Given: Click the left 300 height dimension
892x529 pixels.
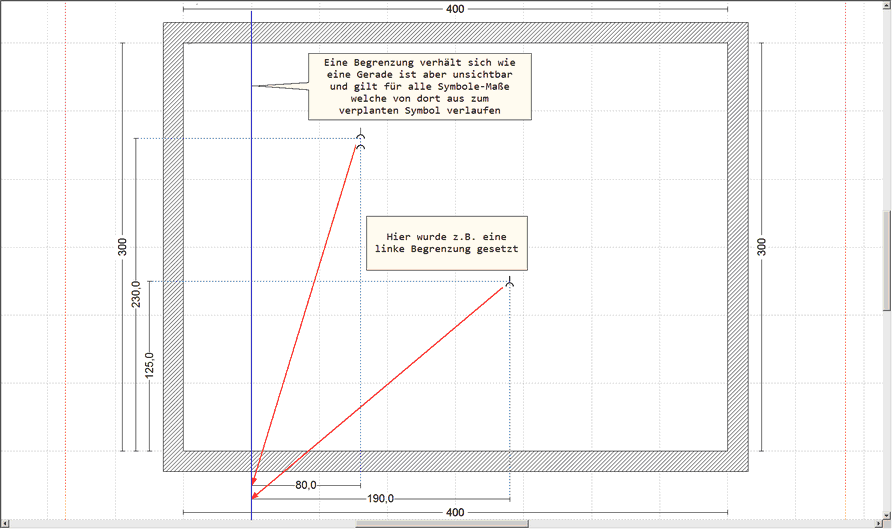Looking at the screenshot, I should [122, 247].
